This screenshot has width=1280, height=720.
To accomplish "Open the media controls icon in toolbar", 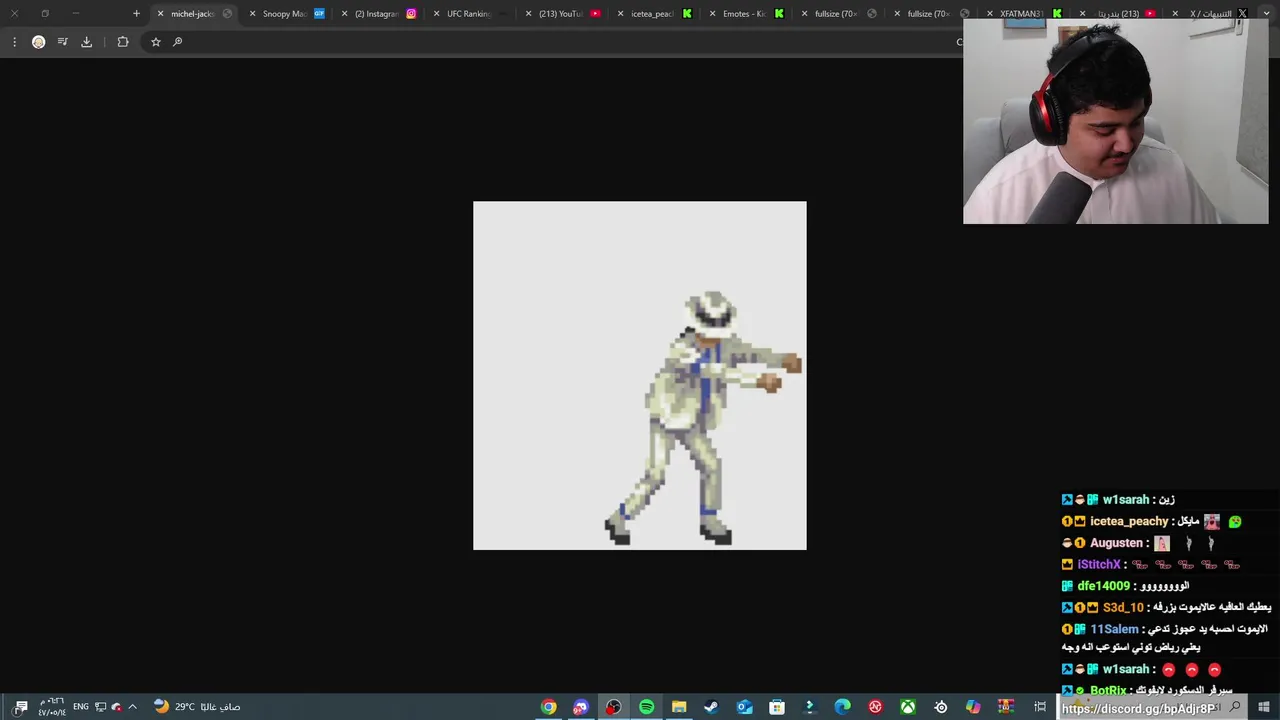I will (x=62, y=42).
